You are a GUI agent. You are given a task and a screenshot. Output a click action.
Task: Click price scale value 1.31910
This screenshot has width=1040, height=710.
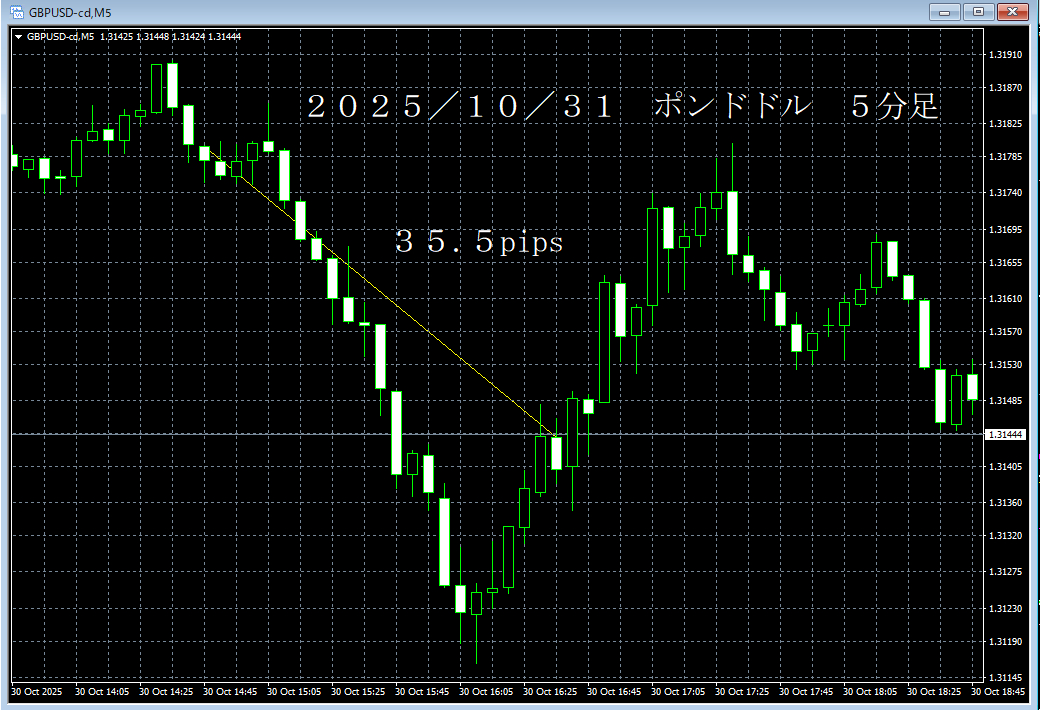point(1006,54)
